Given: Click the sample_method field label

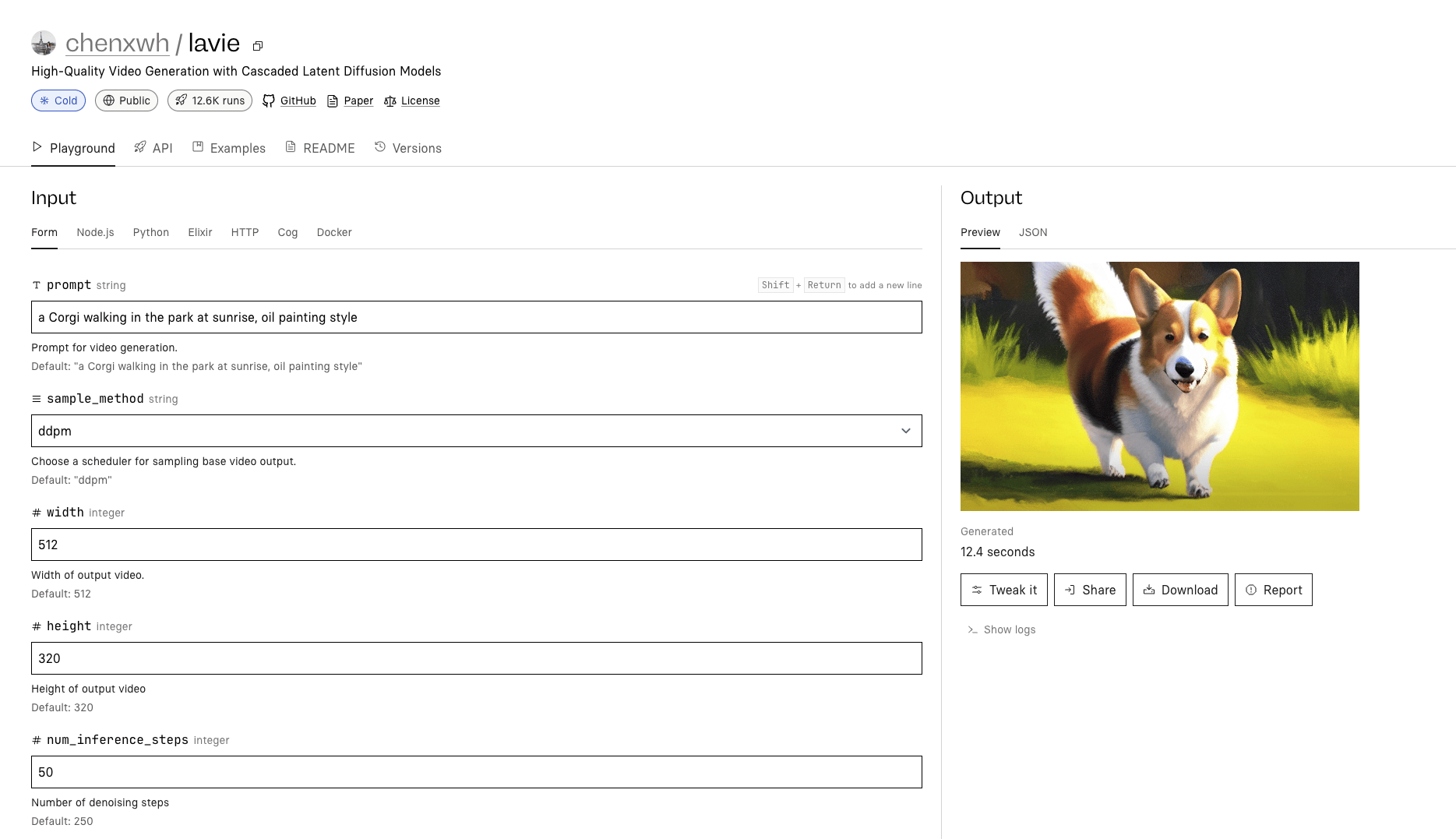Looking at the screenshot, I should [95, 399].
